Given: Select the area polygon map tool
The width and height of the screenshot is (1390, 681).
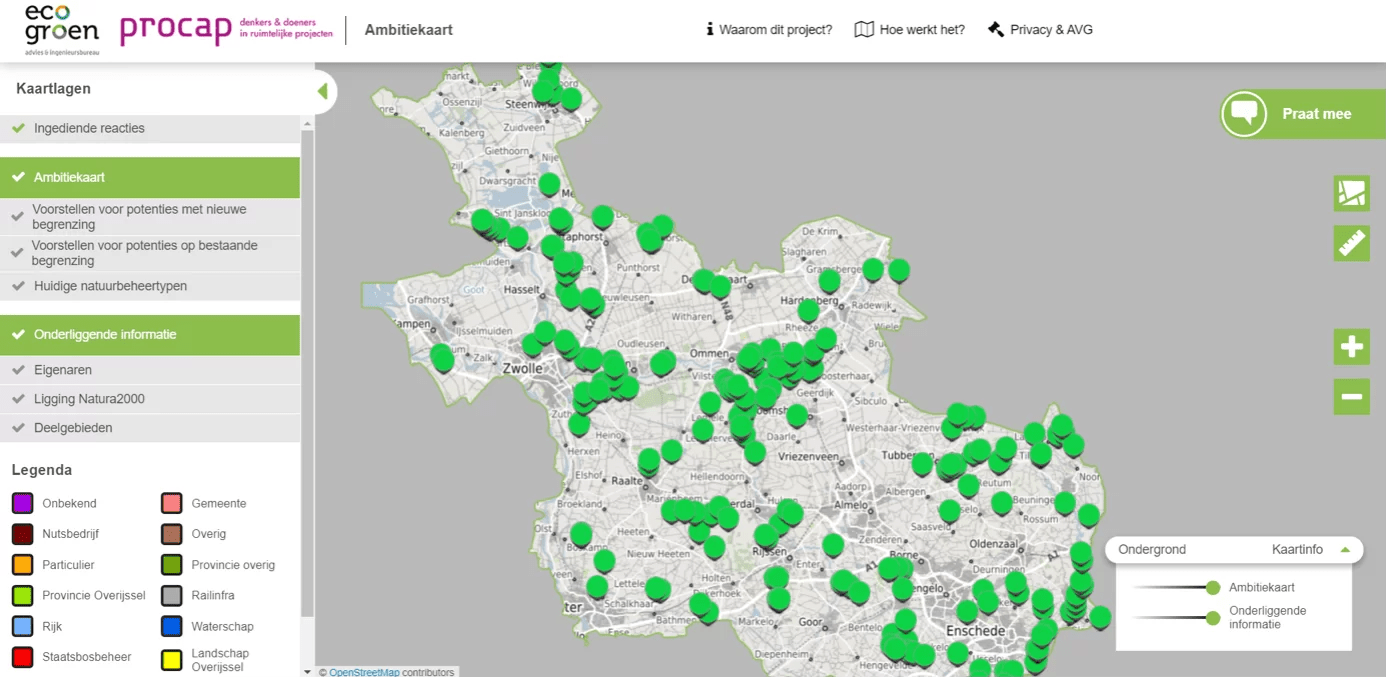Looking at the screenshot, I should pos(1351,193).
